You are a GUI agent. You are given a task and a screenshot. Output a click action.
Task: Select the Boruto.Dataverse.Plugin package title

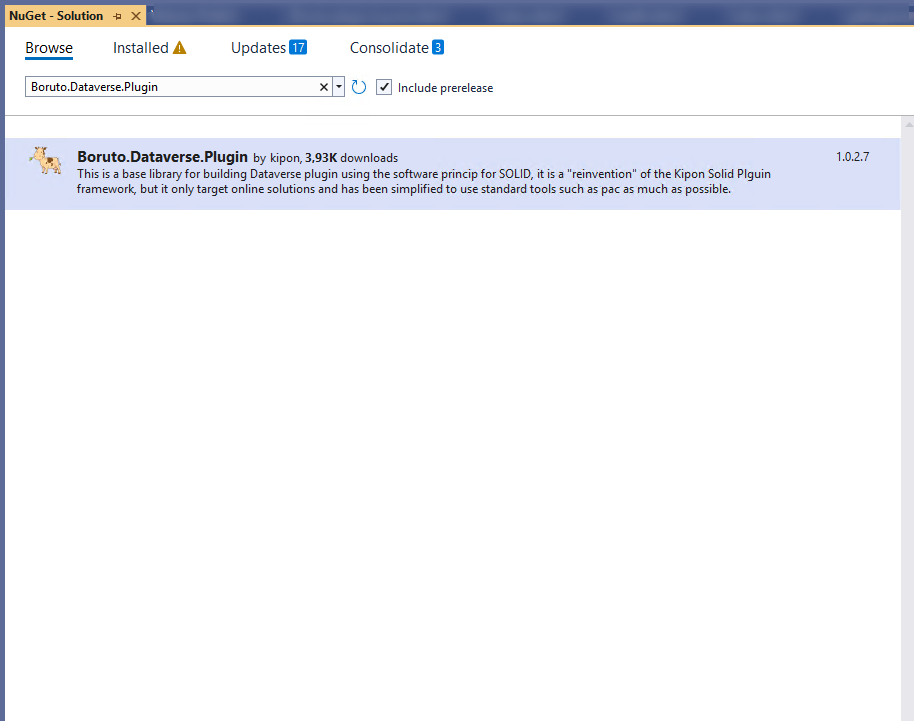[x=163, y=157]
